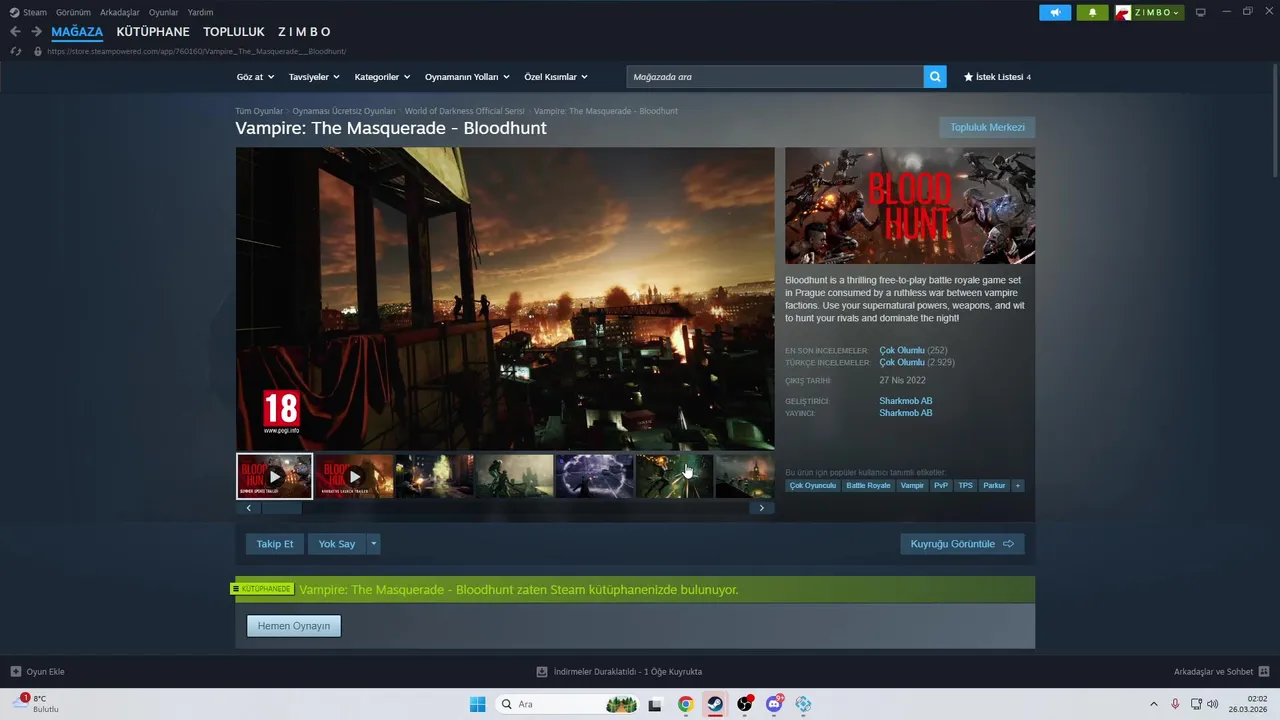Click the Topluluk Merkezi button
The height and width of the screenshot is (720, 1280).
click(987, 127)
